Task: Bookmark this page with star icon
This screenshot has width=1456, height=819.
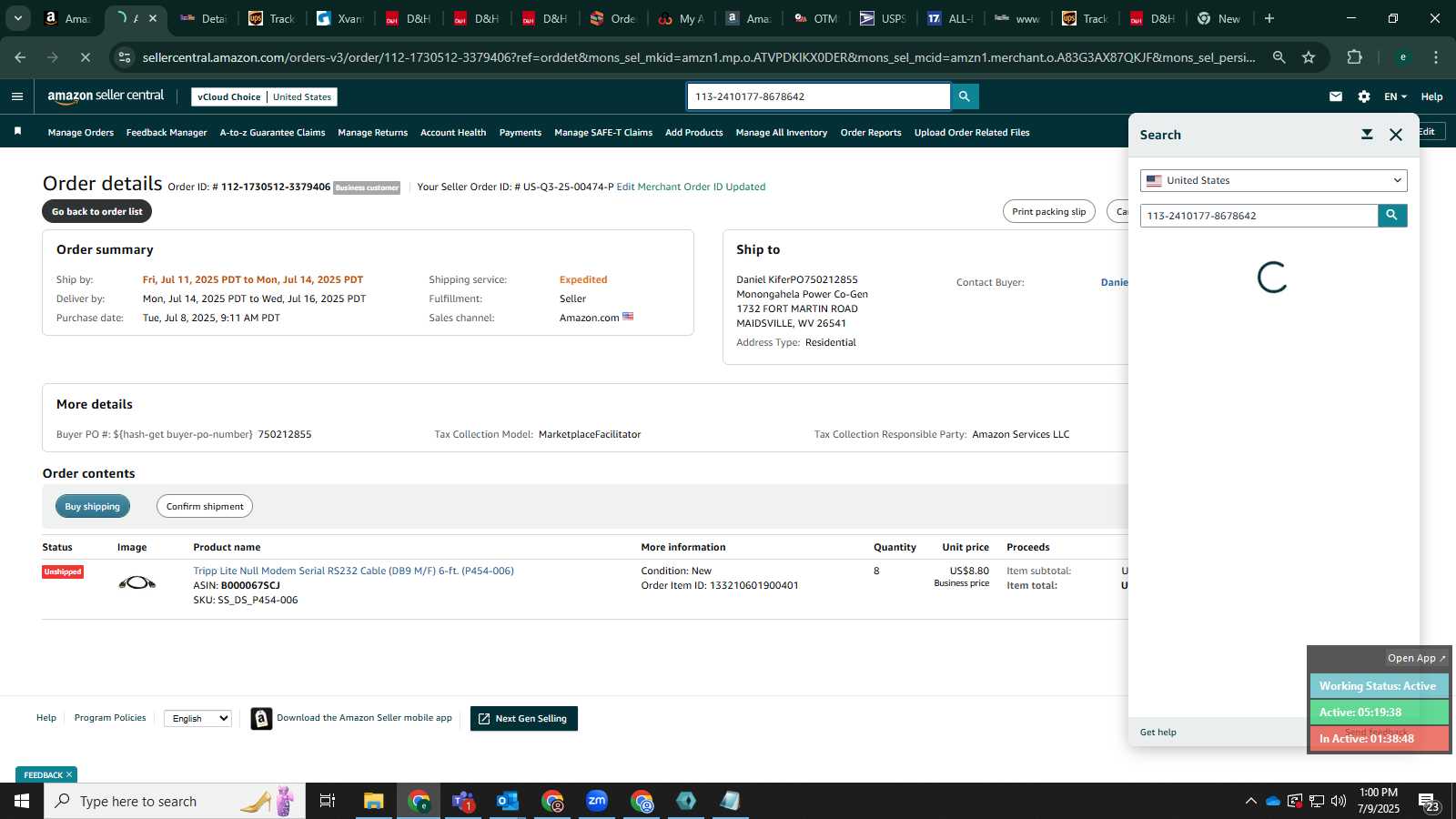Action: click(1309, 57)
